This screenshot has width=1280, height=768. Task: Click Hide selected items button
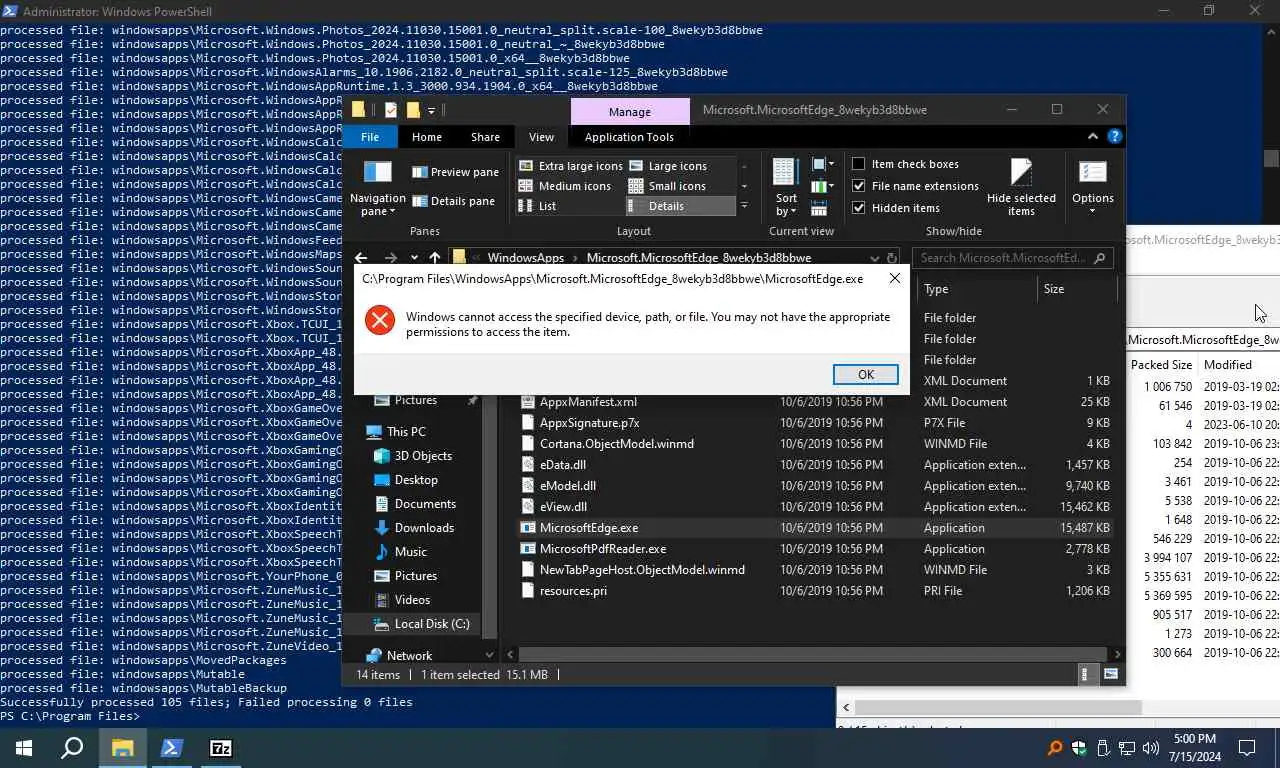coord(1021,188)
